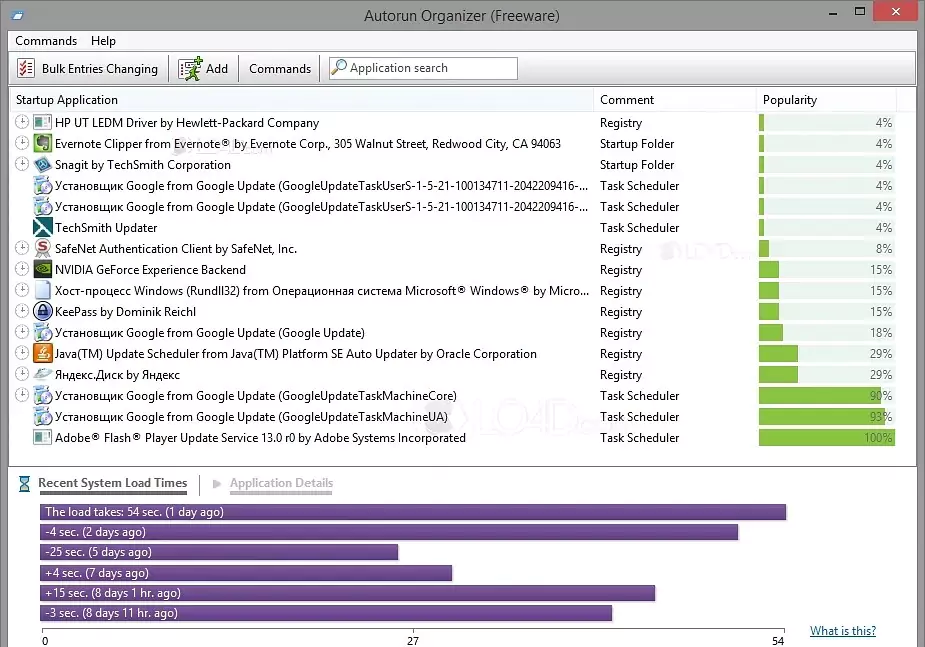Expand the Adobe Flash Player Update entry
This screenshot has height=647, width=925.
(21, 437)
